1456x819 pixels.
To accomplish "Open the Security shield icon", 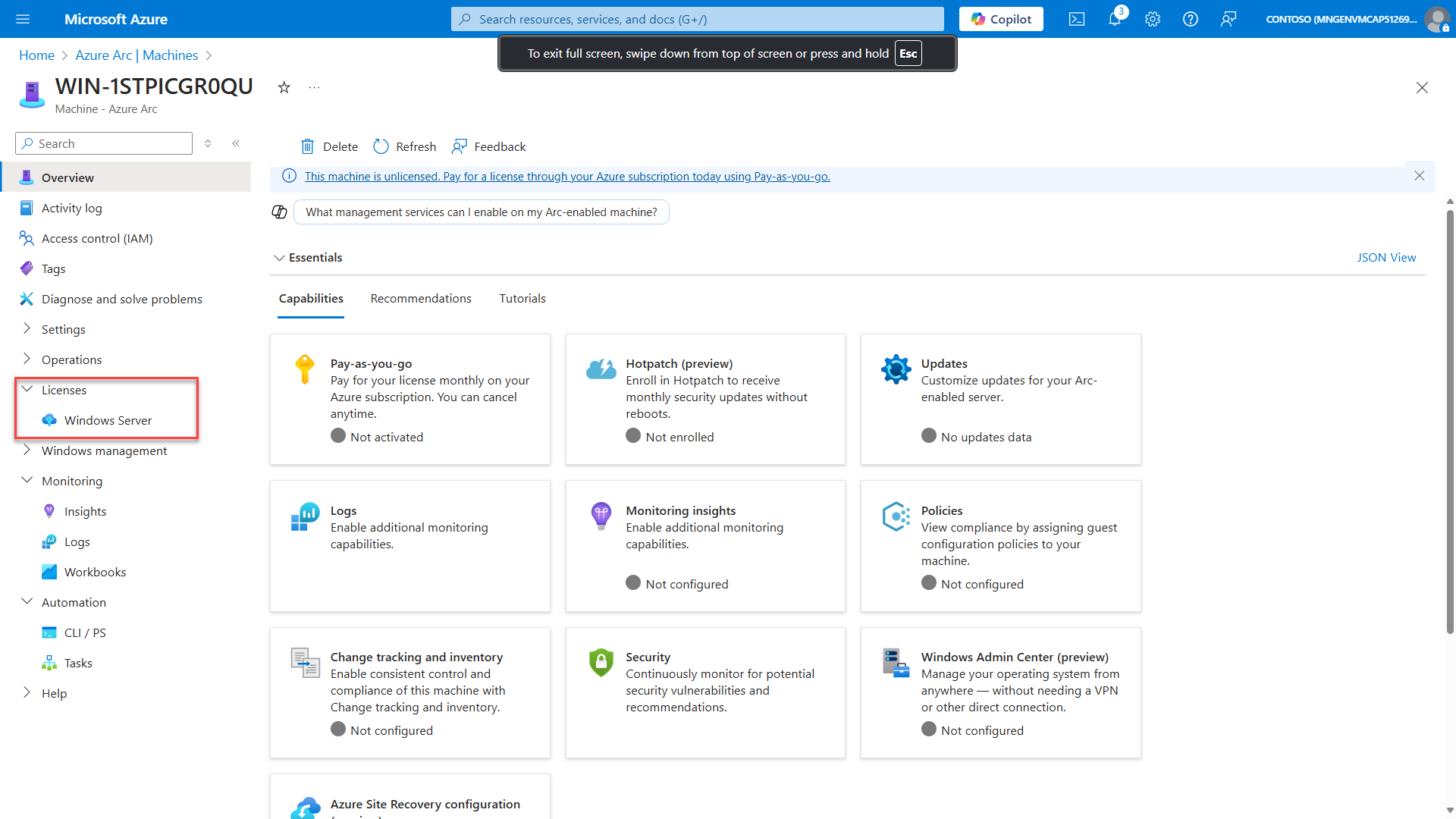I will pyautogui.click(x=601, y=663).
